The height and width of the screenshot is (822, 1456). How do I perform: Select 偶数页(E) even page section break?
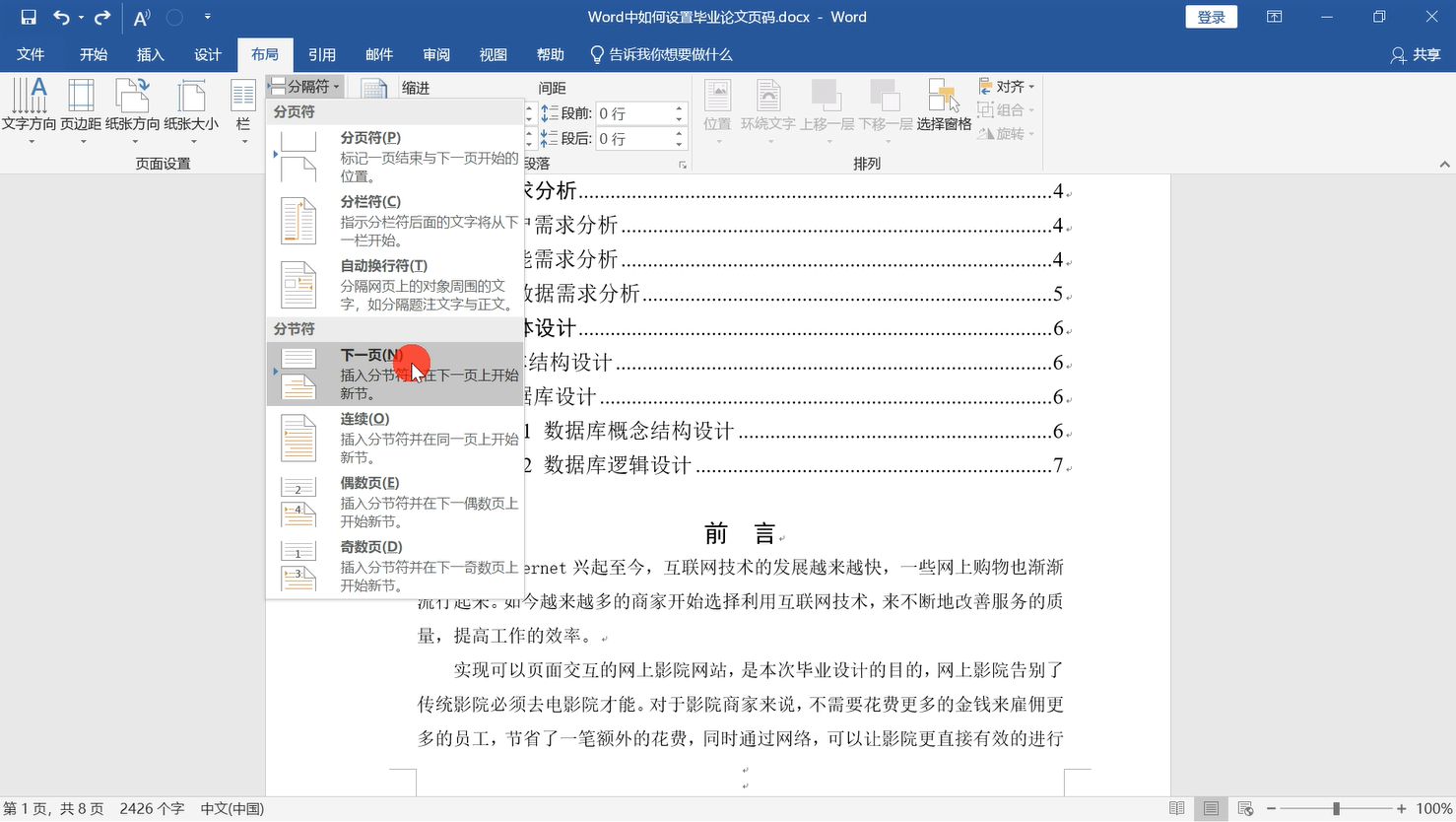[x=395, y=502]
